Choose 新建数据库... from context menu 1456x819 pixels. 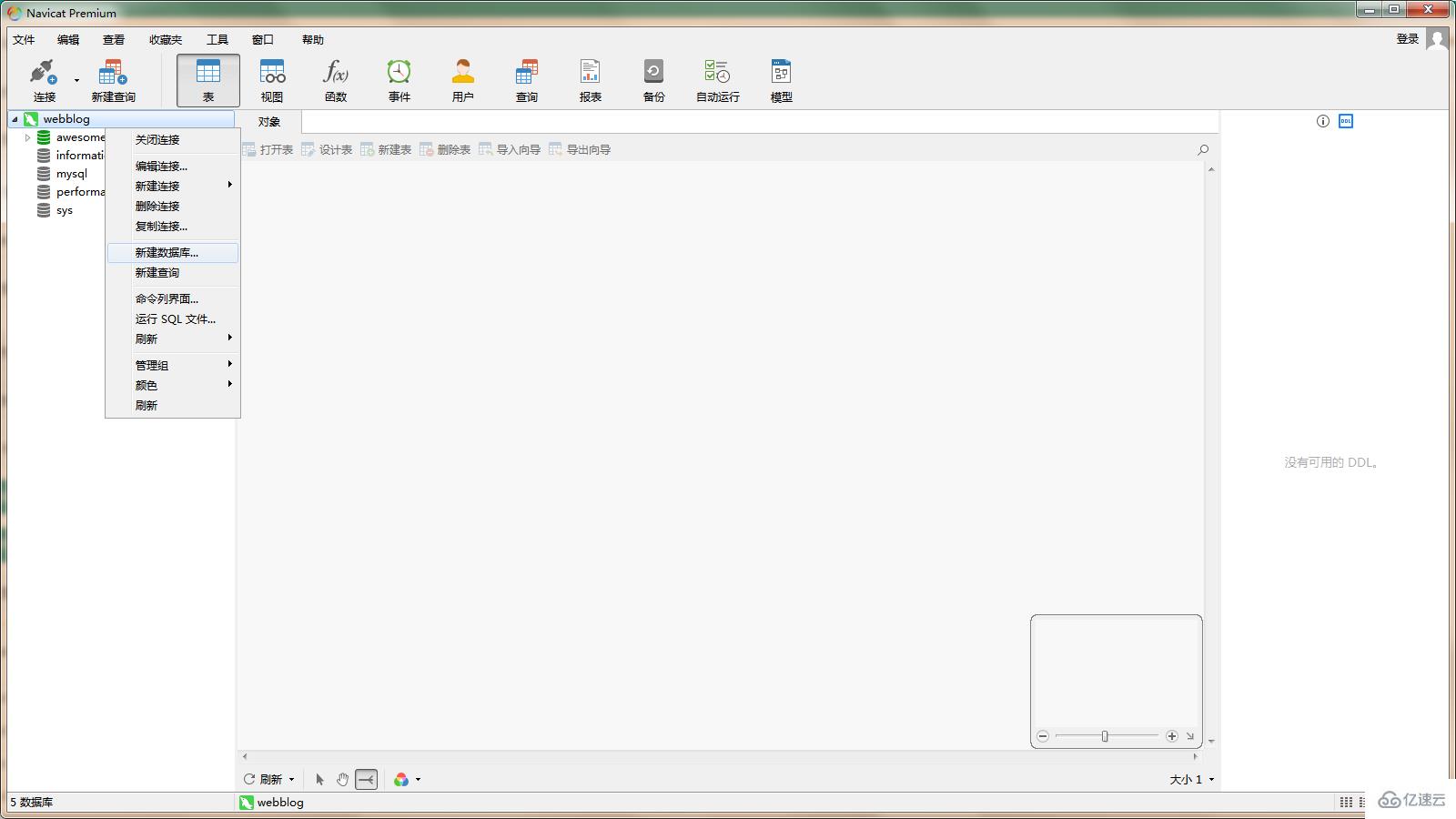173,252
